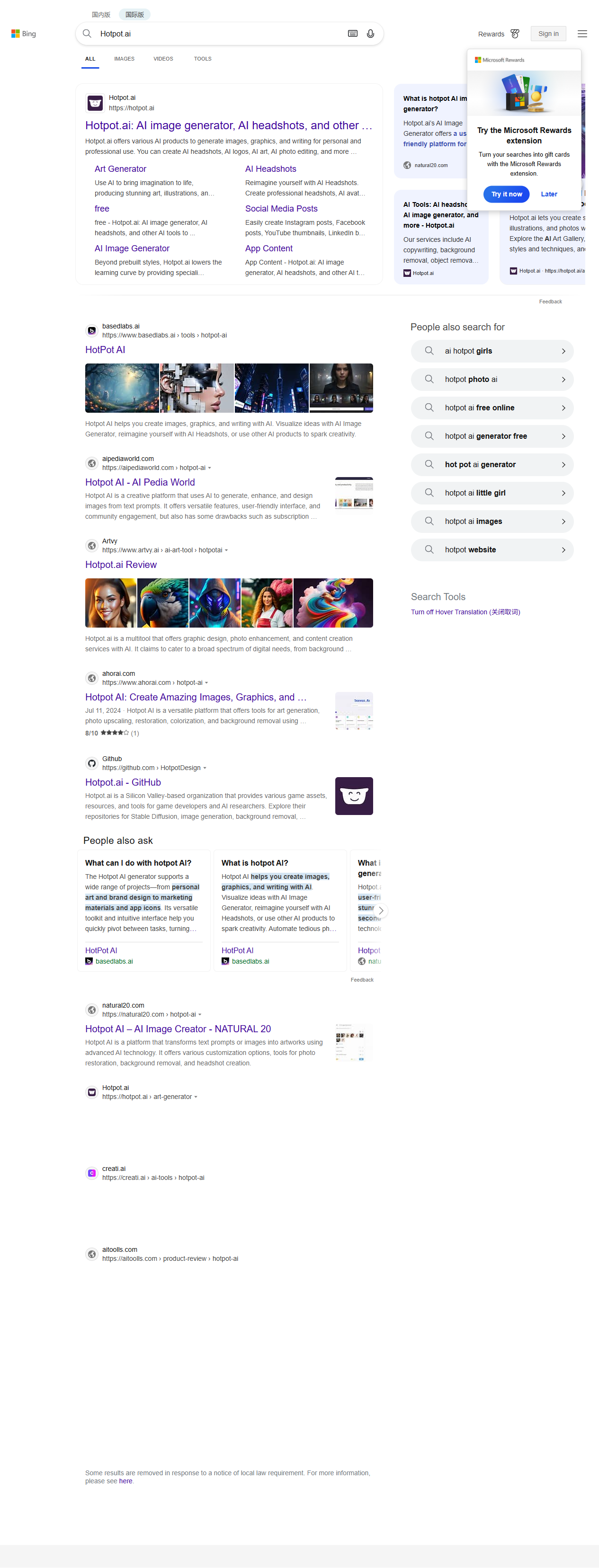The width and height of the screenshot is (599, 1568).
Task: Expand the aipediaworld.com URL dropdown arrow
Action: (x=209, y=468)
